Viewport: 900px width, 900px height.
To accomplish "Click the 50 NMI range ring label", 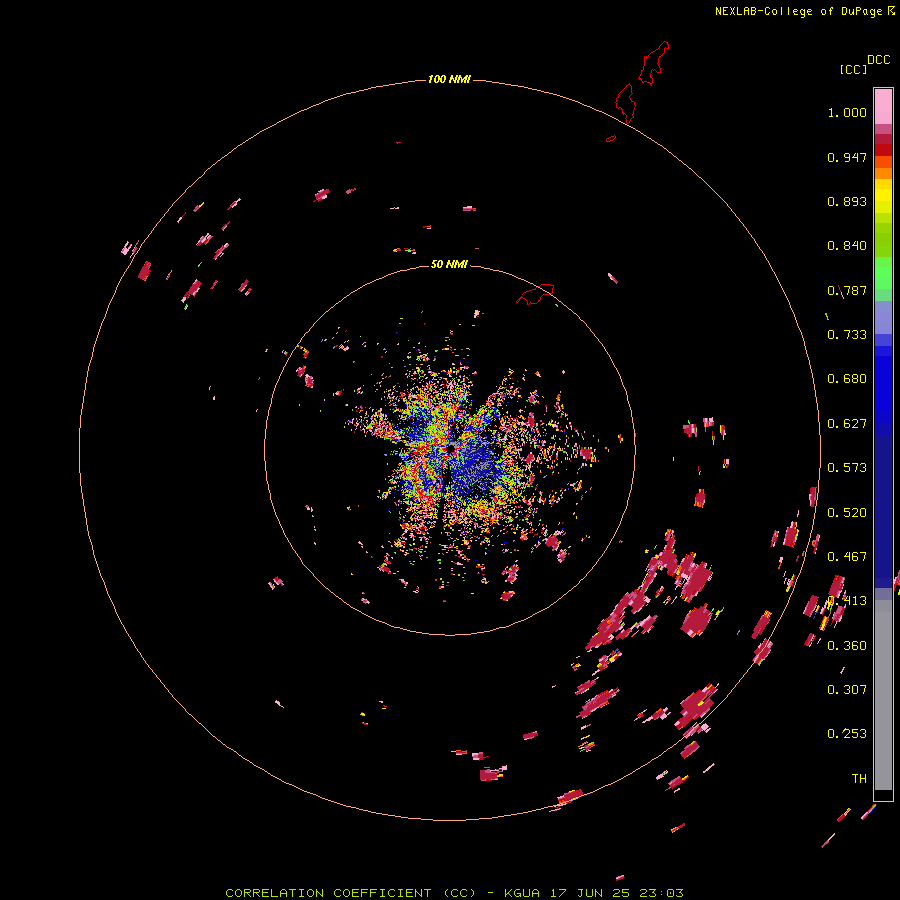I will click(449, 264).
